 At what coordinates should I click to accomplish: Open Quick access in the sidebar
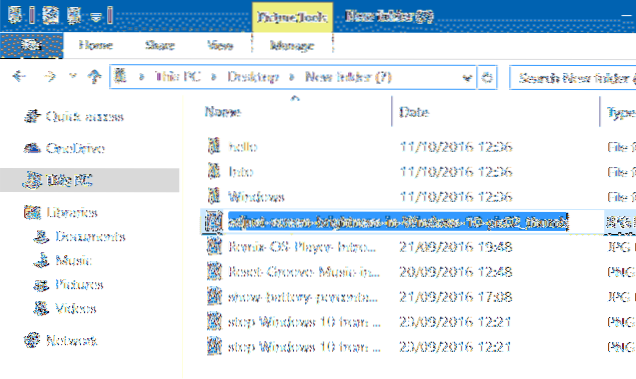coord(84,116)
